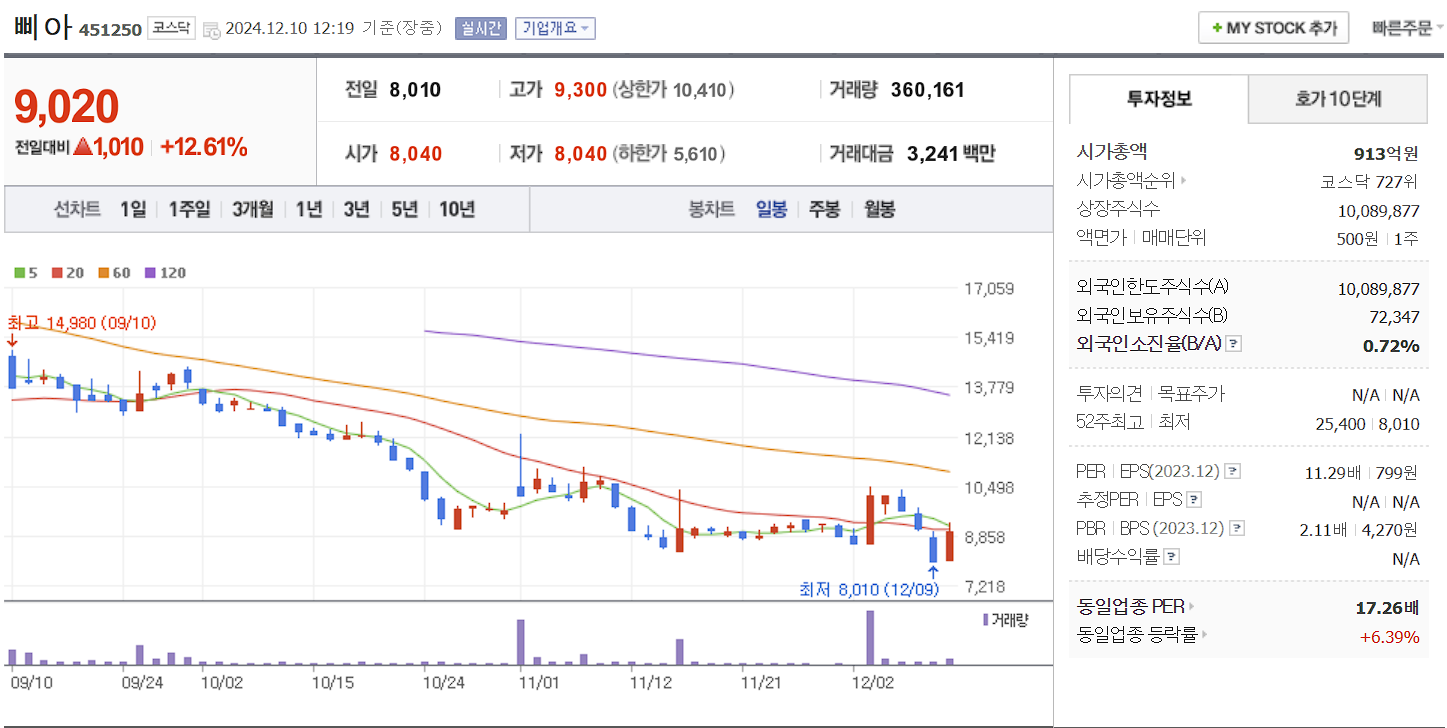The image size is (1447, 728).
Task: Open help for PER EPS(2023.12)
Action: pos(1234,471)
